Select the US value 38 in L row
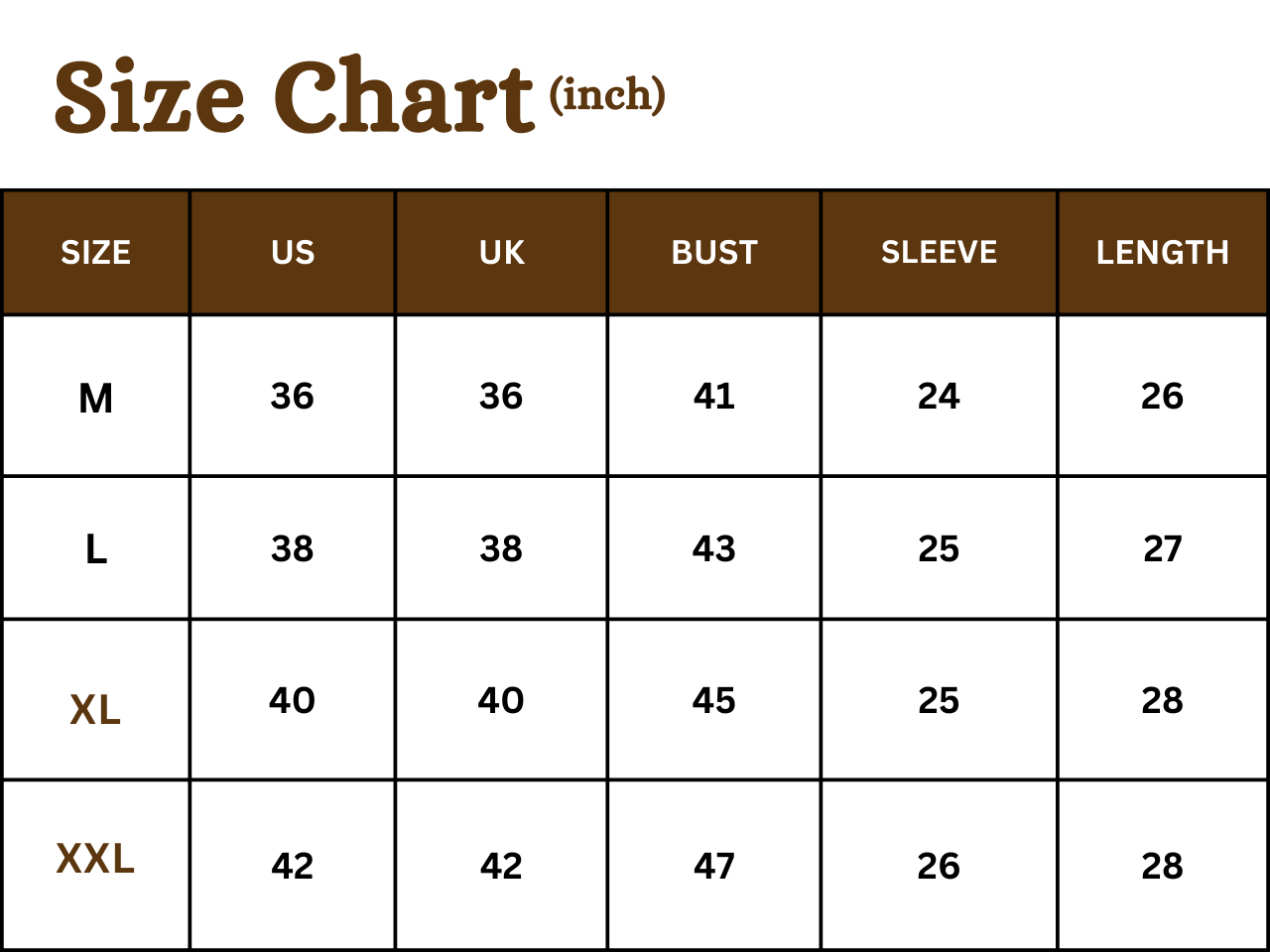The height and width of the screenshot is (952, 1270). pos(293,549)
